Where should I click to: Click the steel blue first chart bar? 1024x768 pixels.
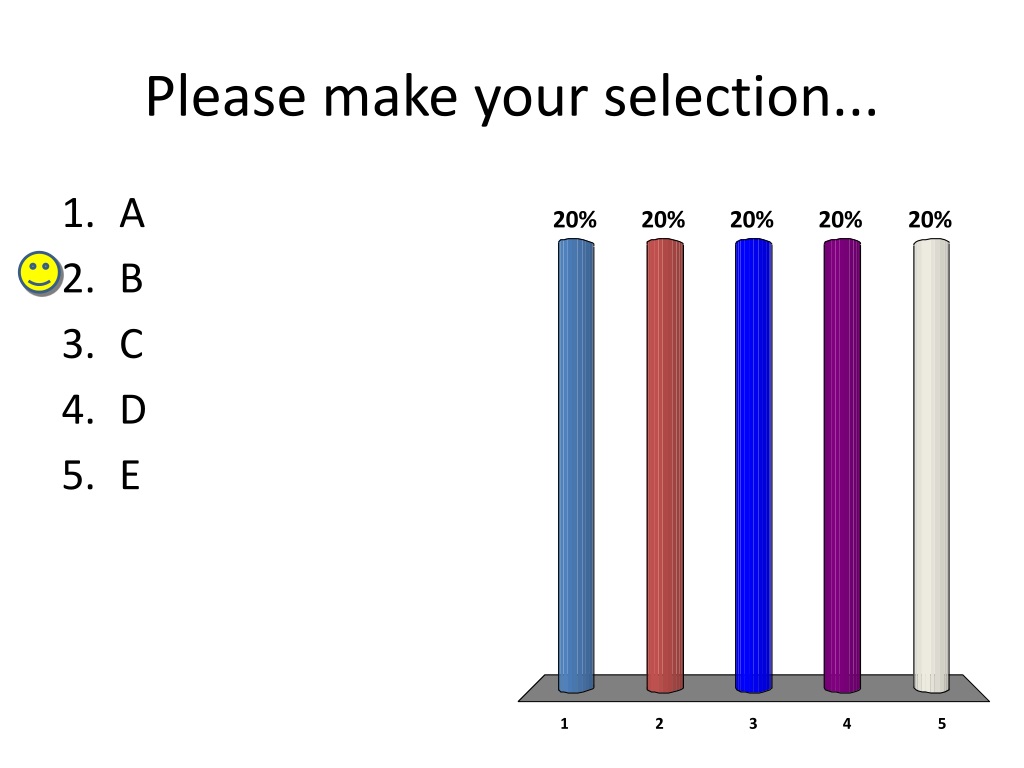pyautogui.click(x=576, y=466)
